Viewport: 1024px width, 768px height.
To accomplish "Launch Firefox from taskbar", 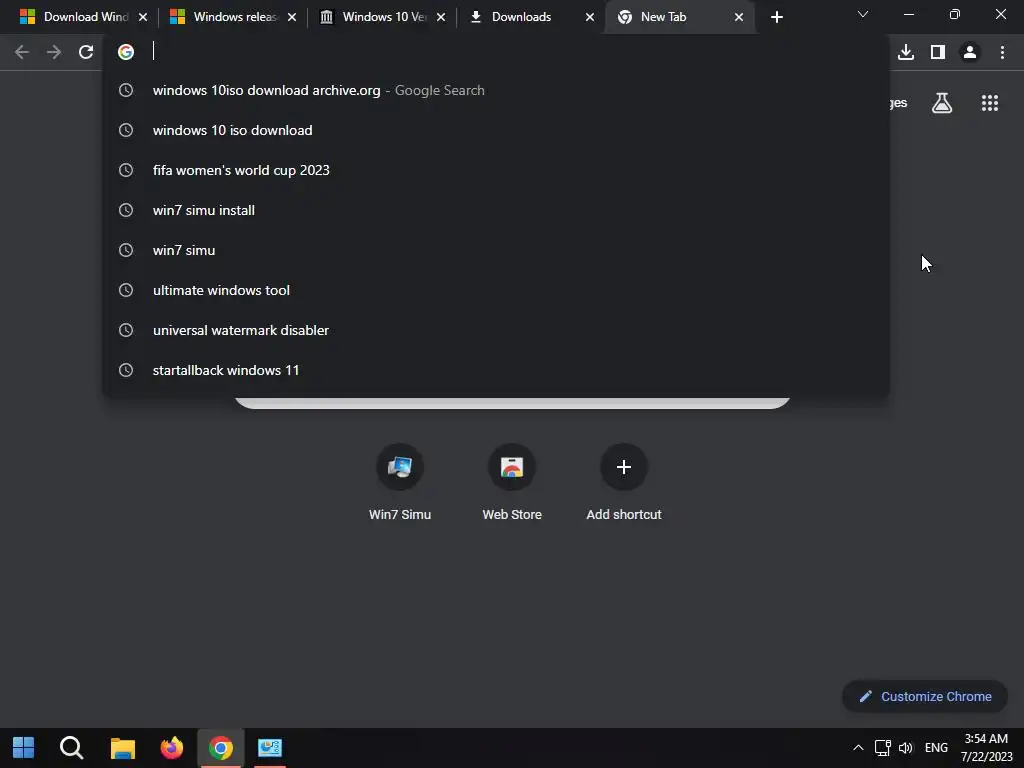I will point(172,748).
